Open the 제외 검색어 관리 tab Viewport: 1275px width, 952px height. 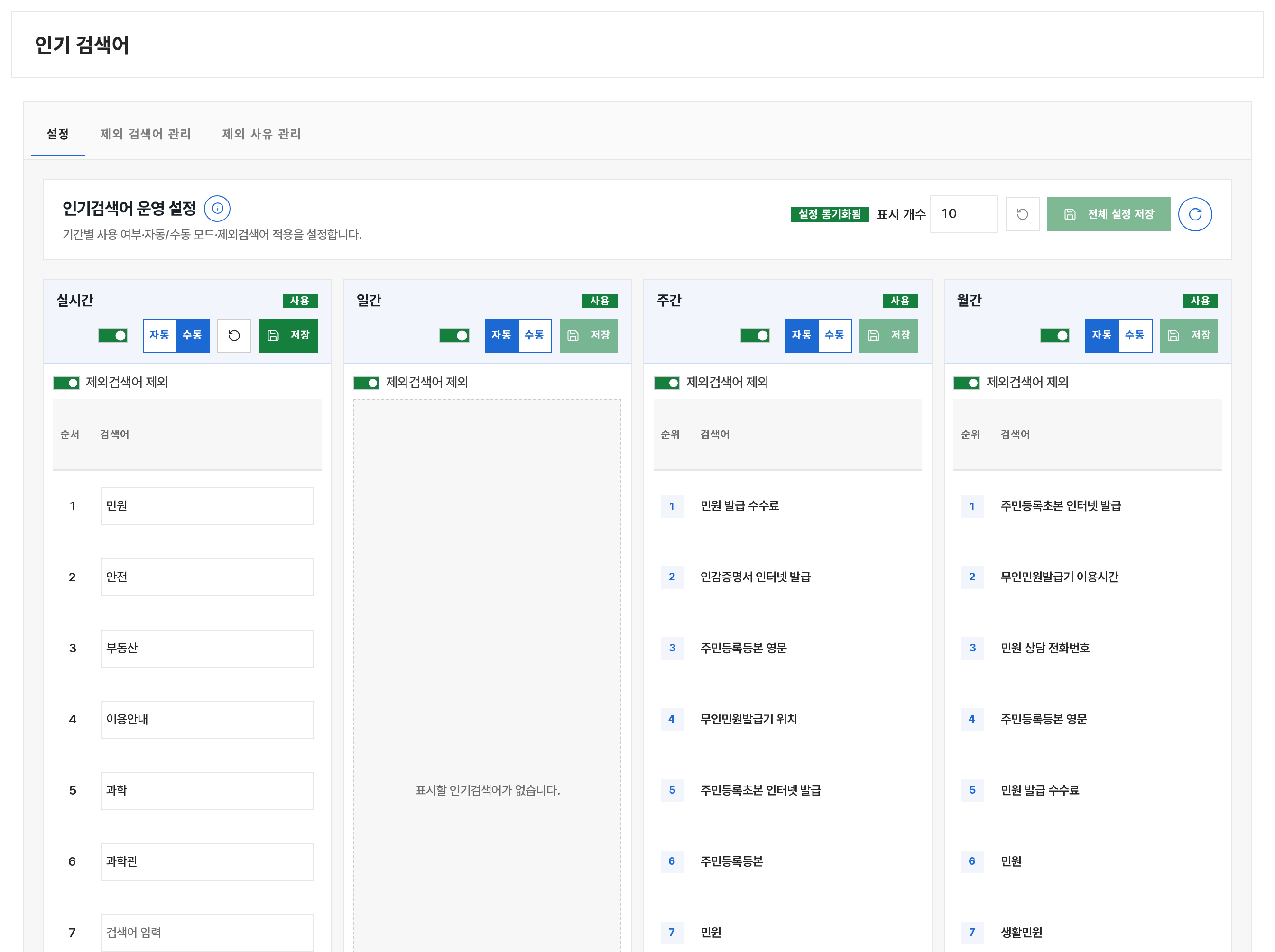(145, 134)
